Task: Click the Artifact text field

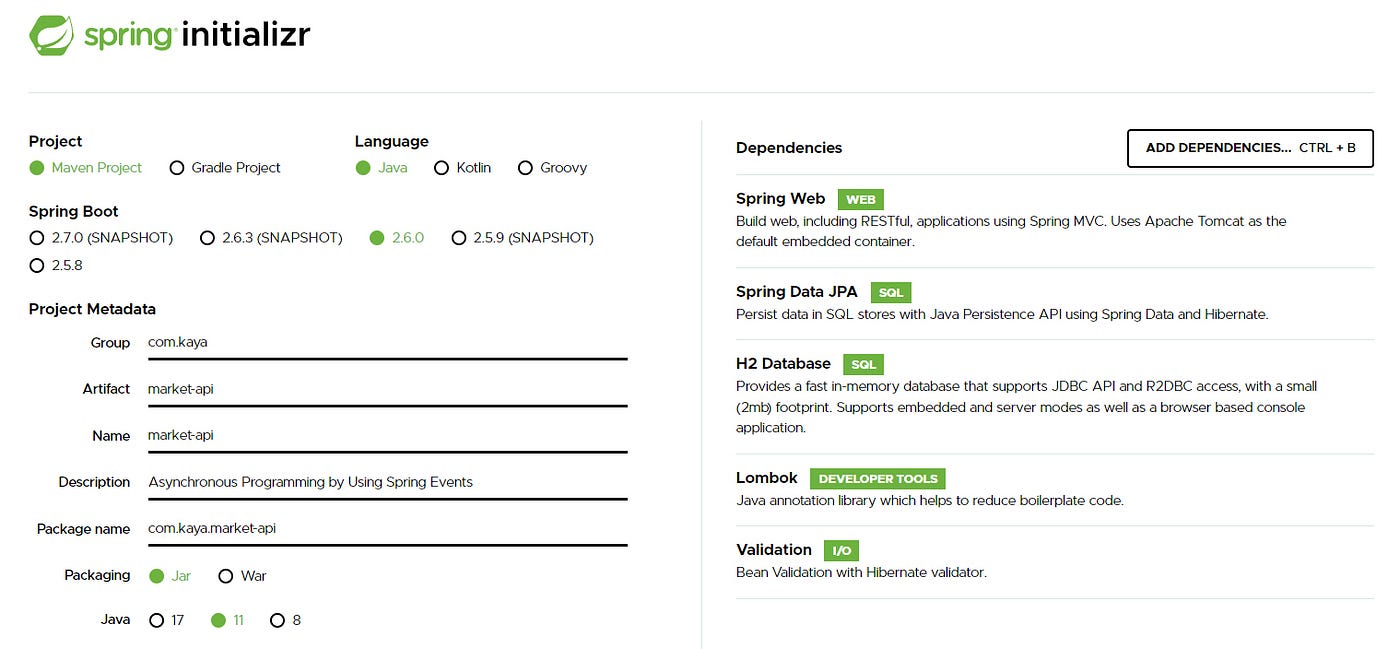Action: [387, 389]
